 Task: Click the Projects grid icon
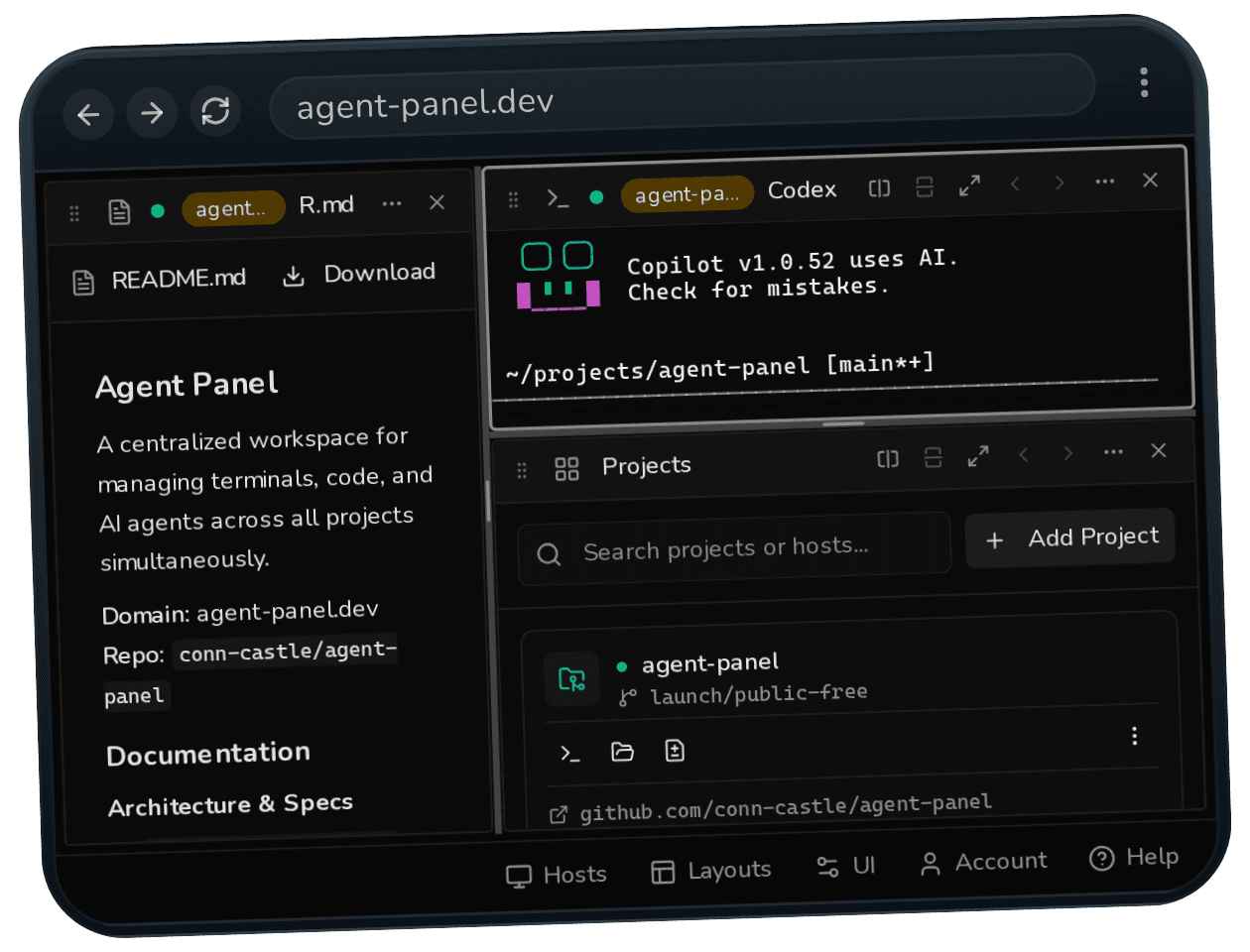coord(566,468)
